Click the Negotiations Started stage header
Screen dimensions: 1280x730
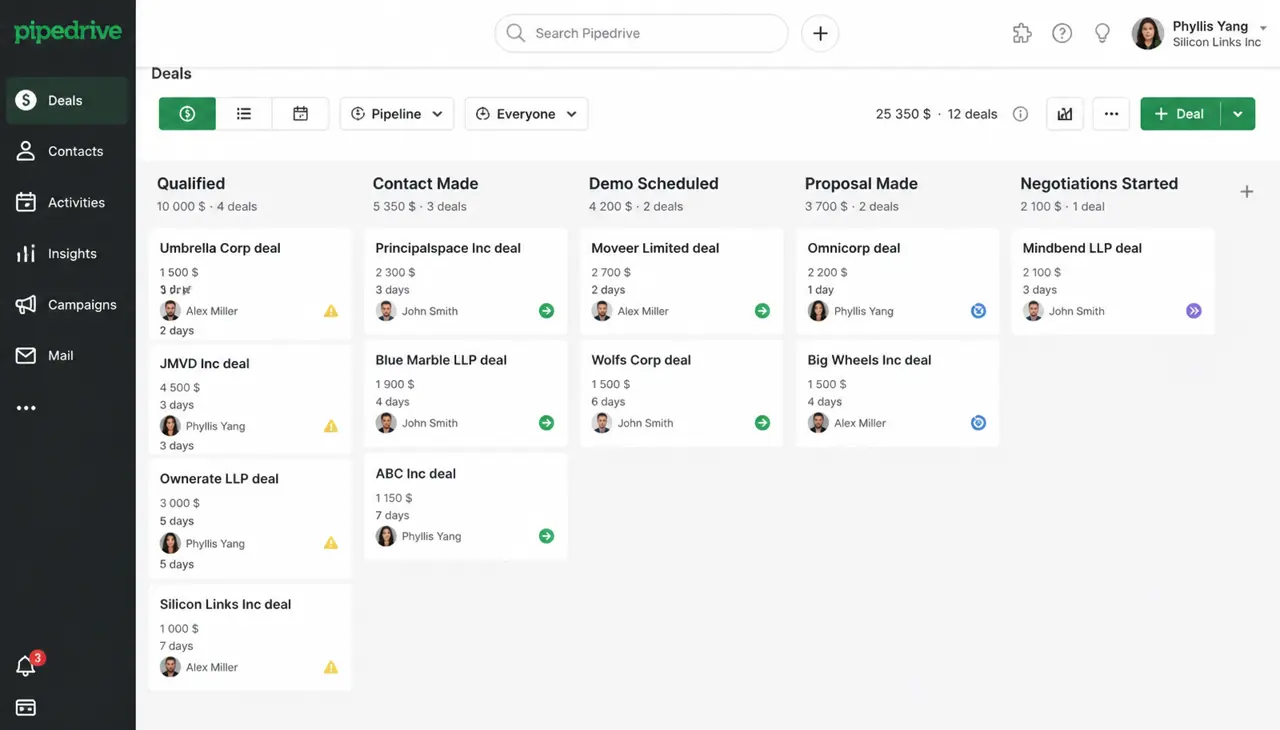click(1099, 184)
